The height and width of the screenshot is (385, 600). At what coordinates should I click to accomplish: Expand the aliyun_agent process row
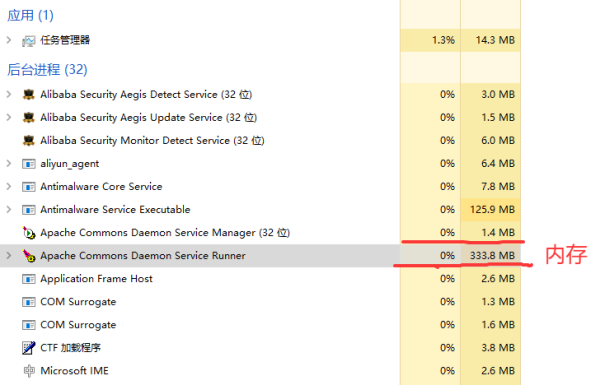(x=9, y=163)
